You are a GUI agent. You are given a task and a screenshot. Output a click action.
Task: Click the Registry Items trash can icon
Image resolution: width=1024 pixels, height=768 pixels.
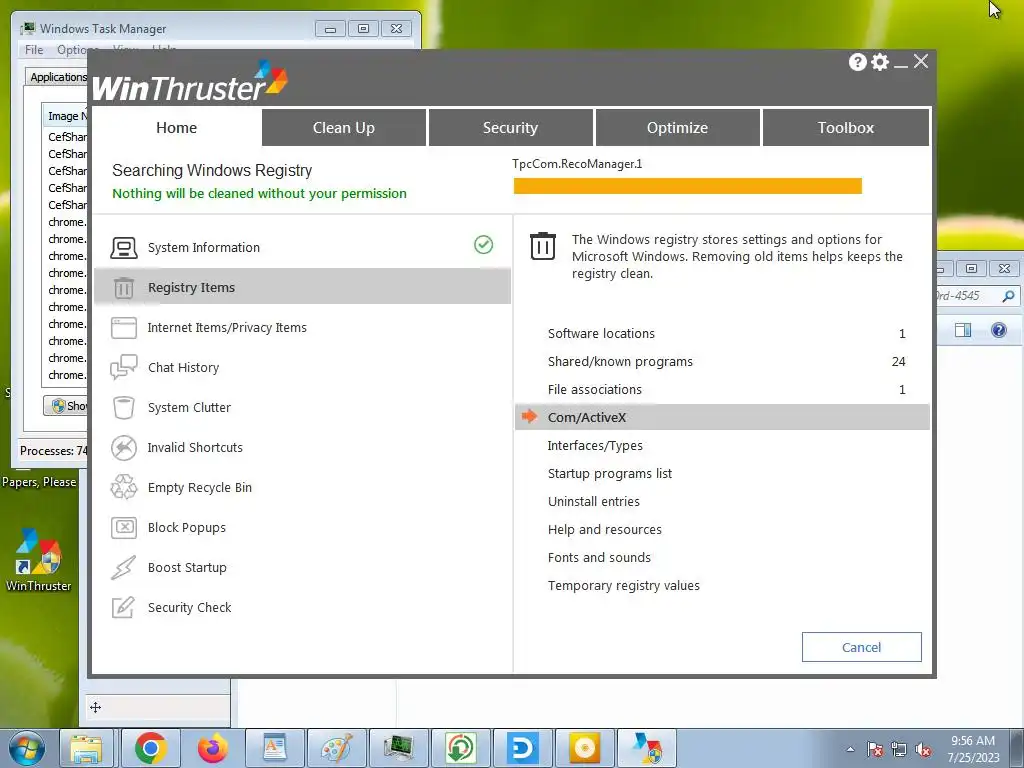[x=123, y=287]
